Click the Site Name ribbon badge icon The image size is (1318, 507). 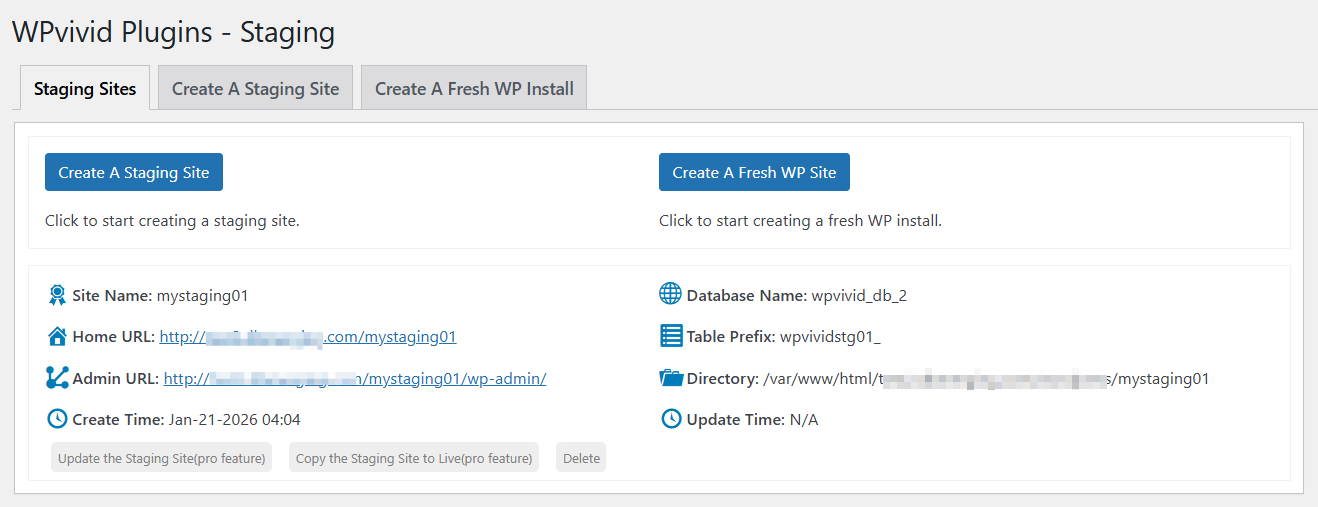pos(57,295)
